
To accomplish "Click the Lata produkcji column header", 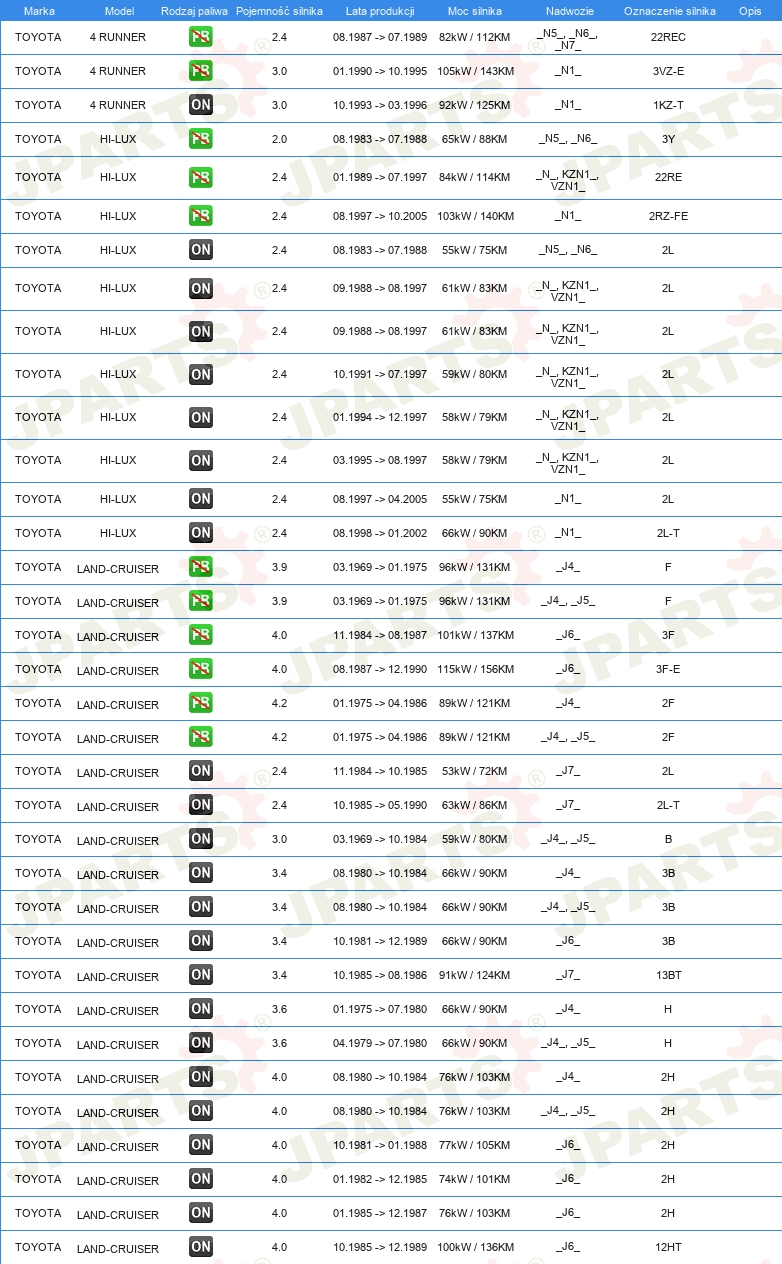I will pyautogui.click(x=380, y=11).
